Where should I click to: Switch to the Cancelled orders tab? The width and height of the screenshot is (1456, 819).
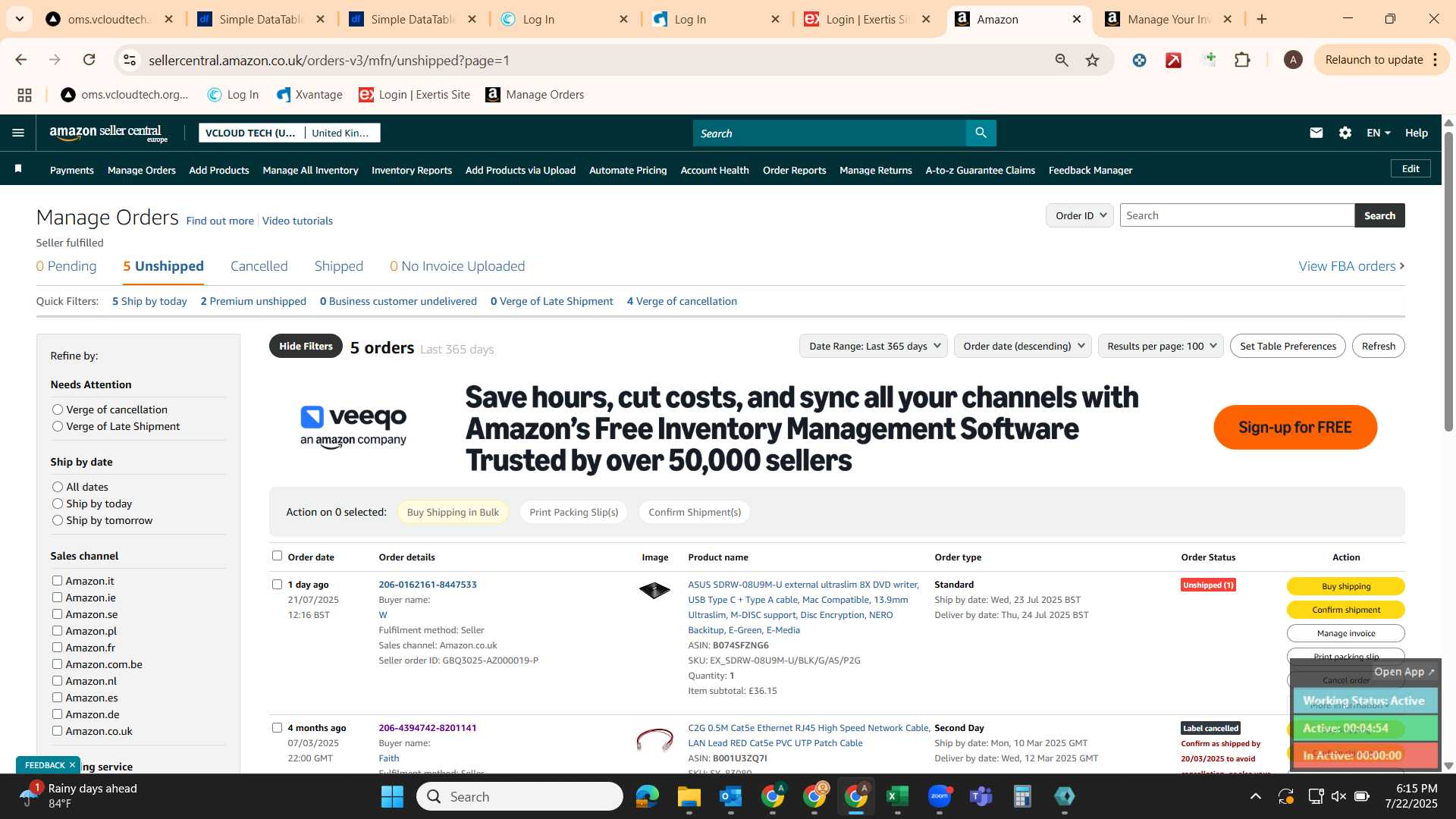coord(259,266)
